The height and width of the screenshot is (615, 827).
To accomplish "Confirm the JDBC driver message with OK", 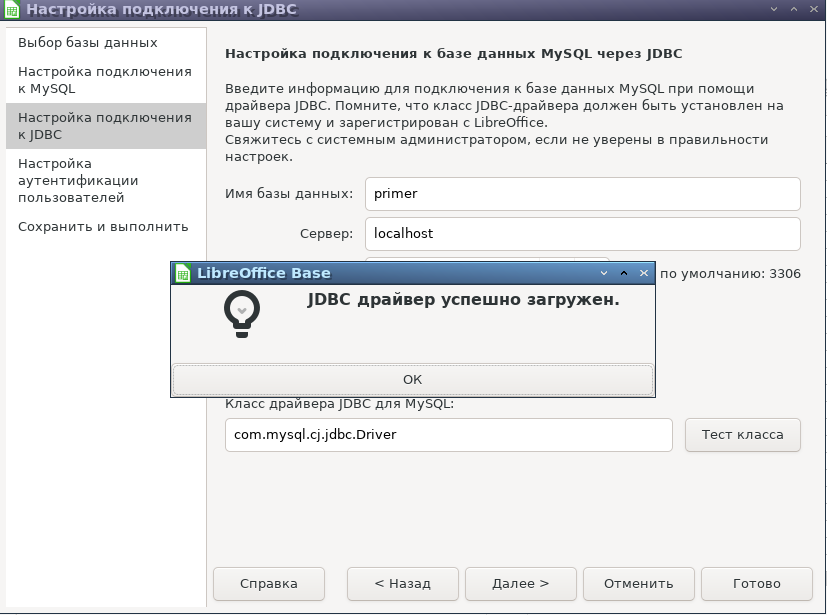I will click(412, 379).
